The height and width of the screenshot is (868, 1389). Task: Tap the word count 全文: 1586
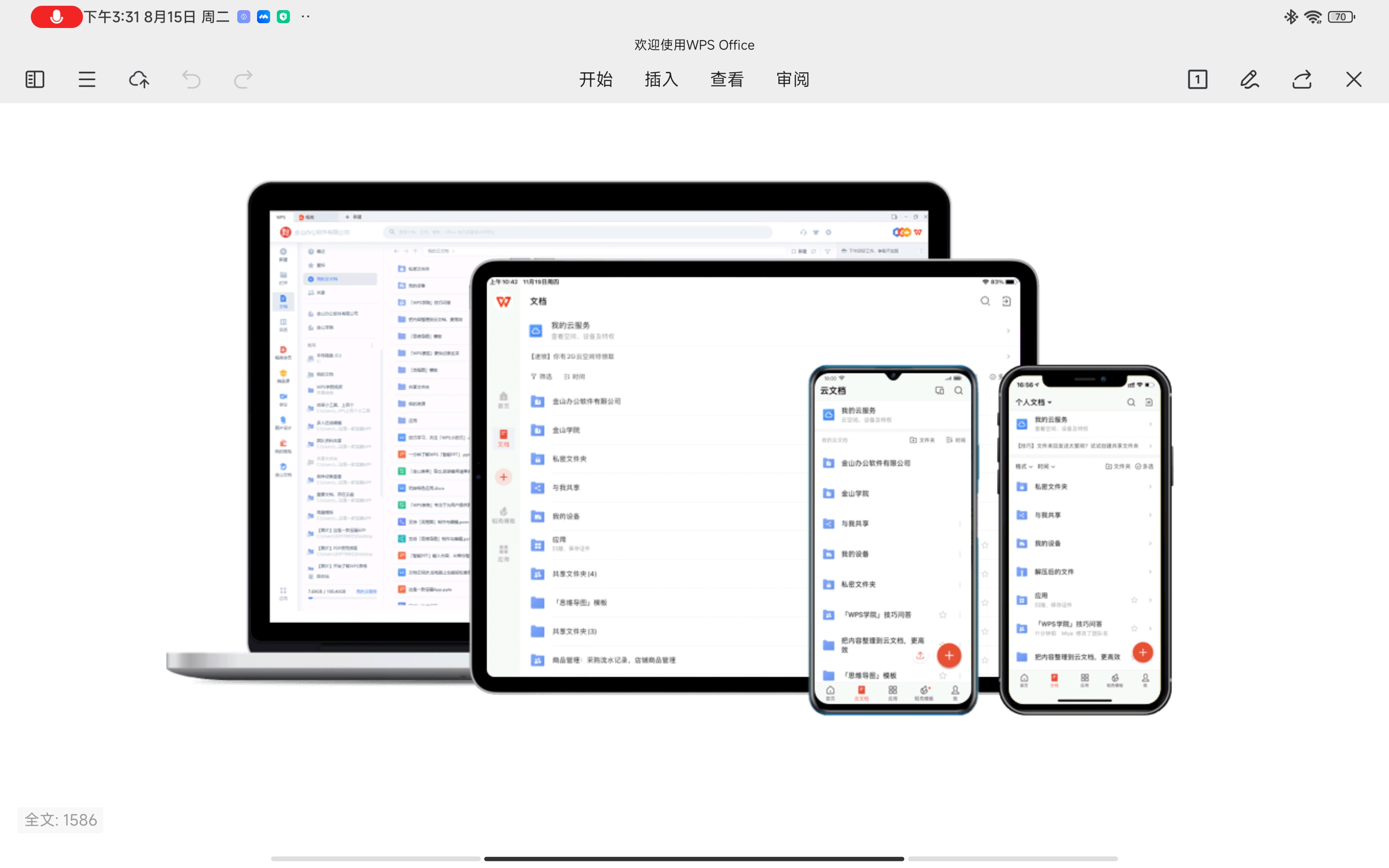[60, 820]
